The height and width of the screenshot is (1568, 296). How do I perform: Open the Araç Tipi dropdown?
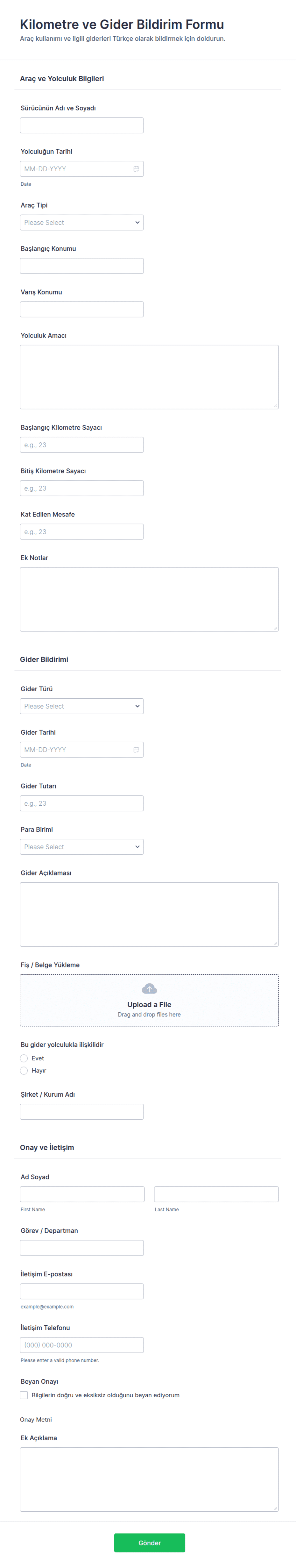pyautogui.click(x=81, y=222)
